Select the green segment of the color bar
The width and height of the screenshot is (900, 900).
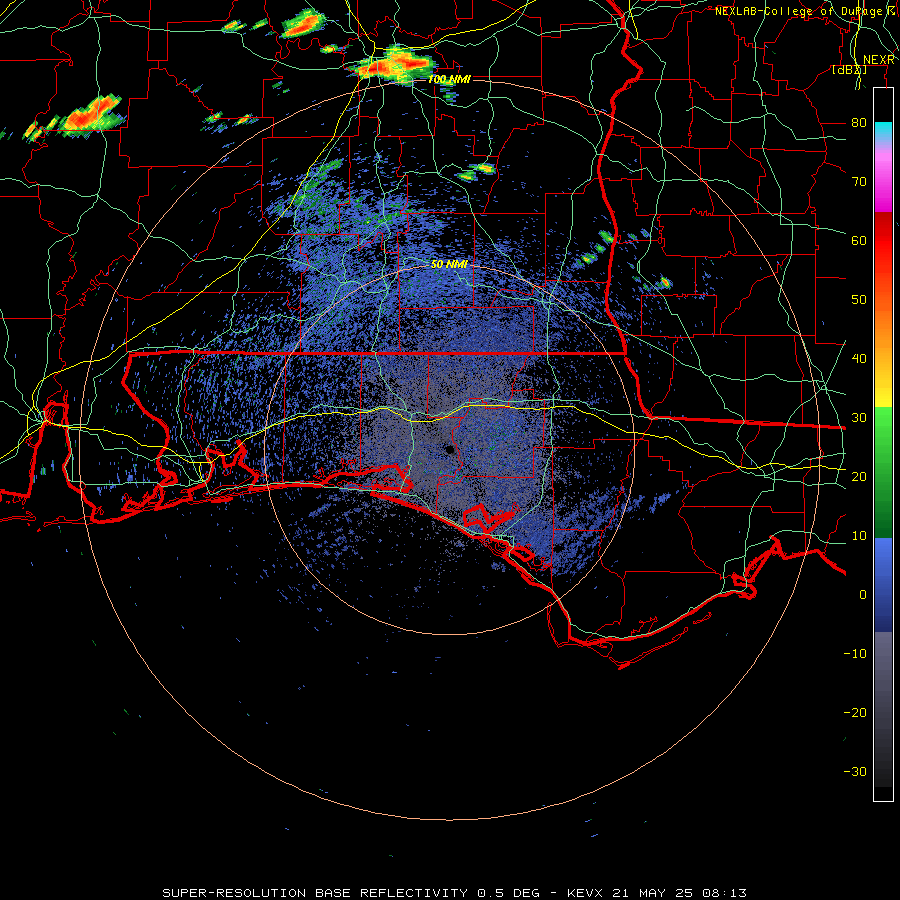(x=883, y=472)
